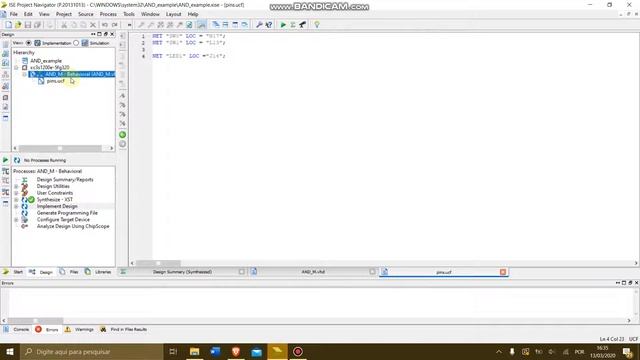The image size is (640, 360).
Task: Open the Warnings output tab
Action: click(x=80, y=329)
